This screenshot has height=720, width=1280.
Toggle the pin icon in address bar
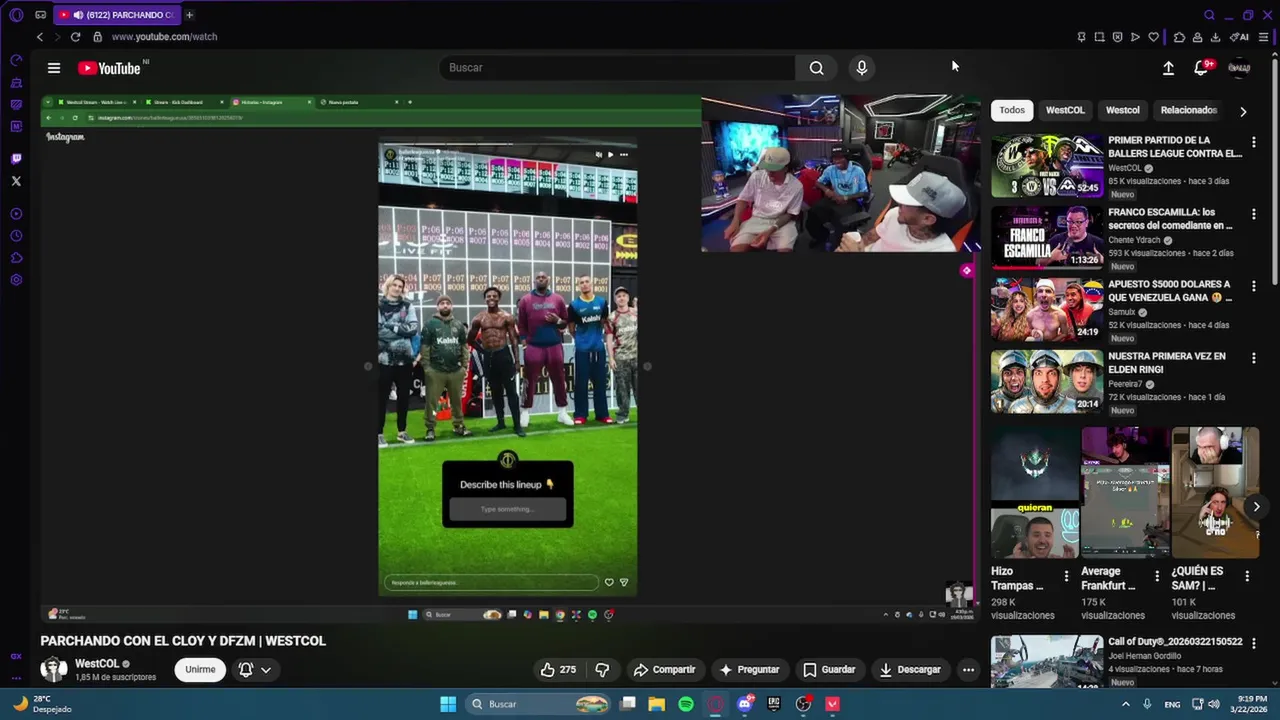pos(1081,37)
